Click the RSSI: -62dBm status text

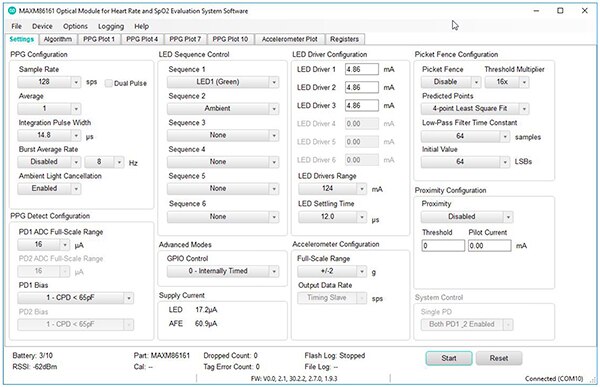35,367
